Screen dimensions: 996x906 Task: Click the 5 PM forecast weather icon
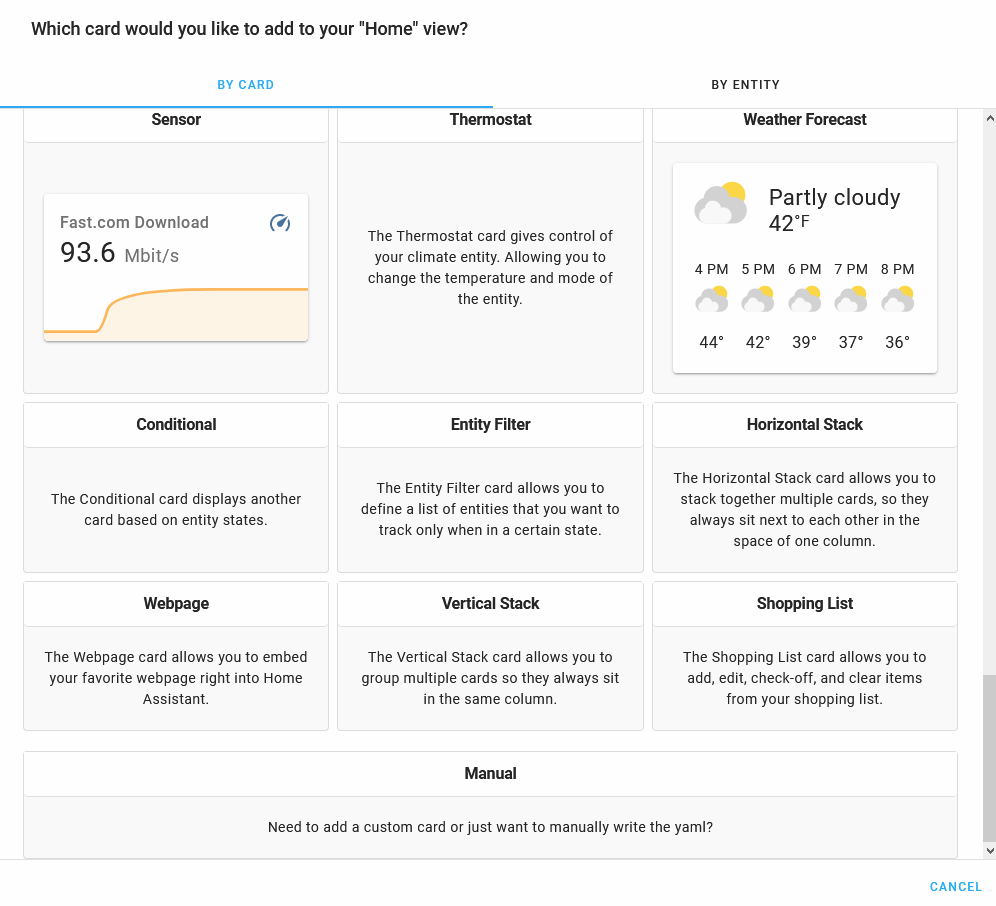pos(757,298)
